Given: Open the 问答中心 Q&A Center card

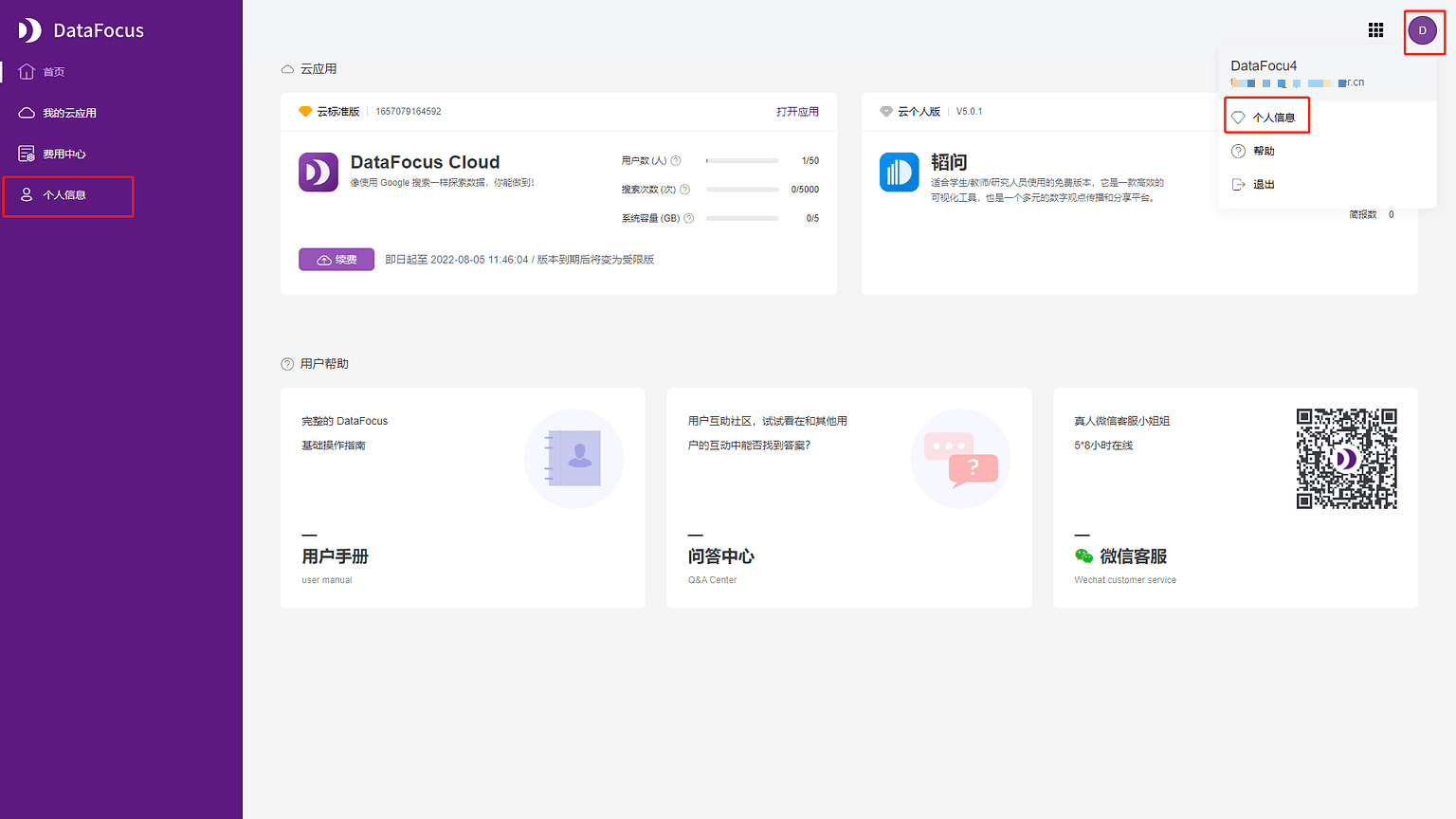Looking at the screenshot, I should (x=849, y=498).
